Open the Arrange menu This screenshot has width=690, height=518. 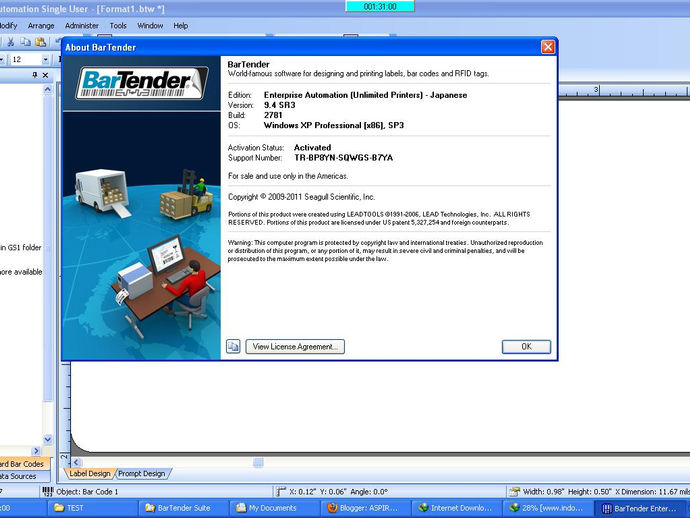41,26
